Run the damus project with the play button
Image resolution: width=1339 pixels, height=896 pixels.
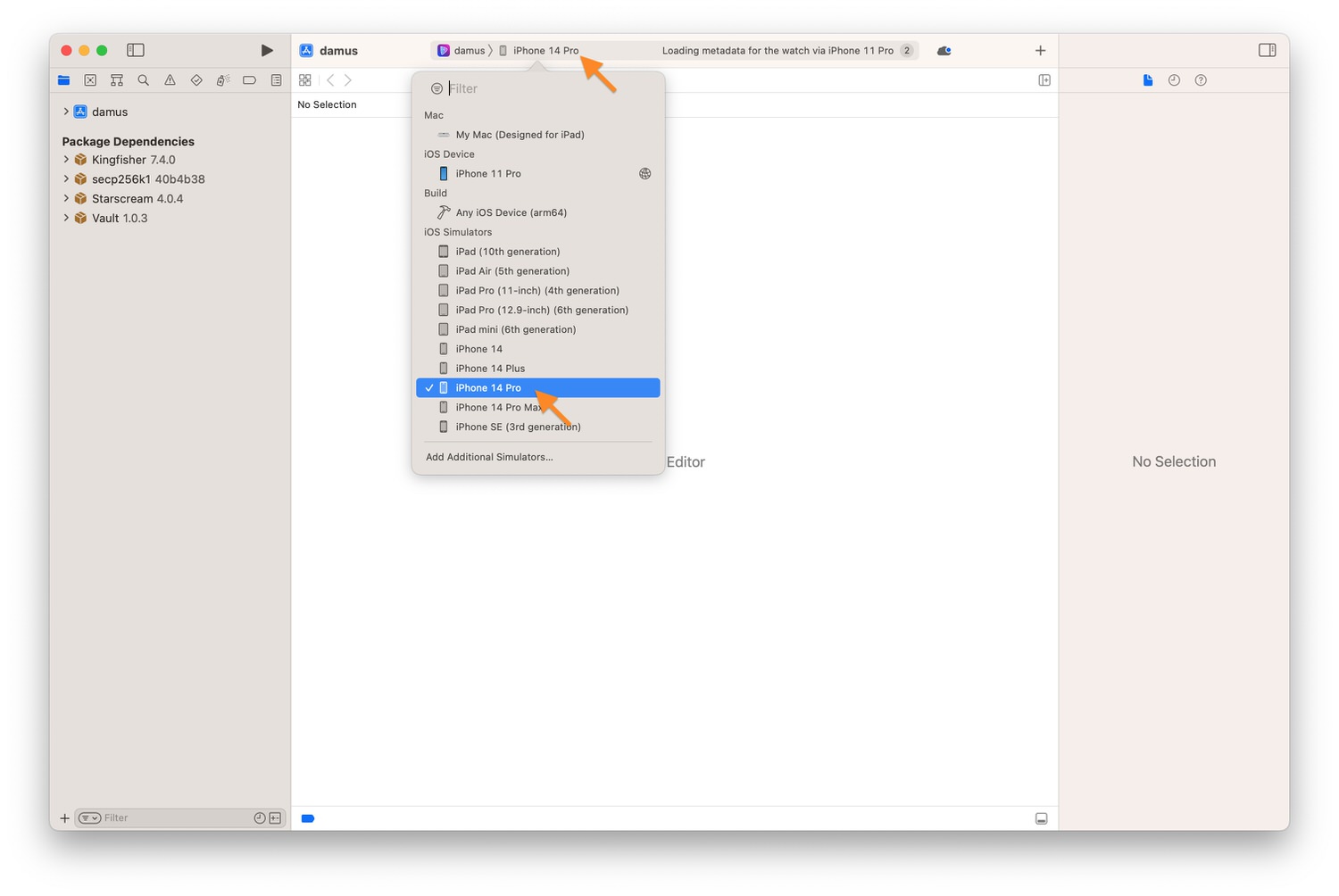(267, 51)
